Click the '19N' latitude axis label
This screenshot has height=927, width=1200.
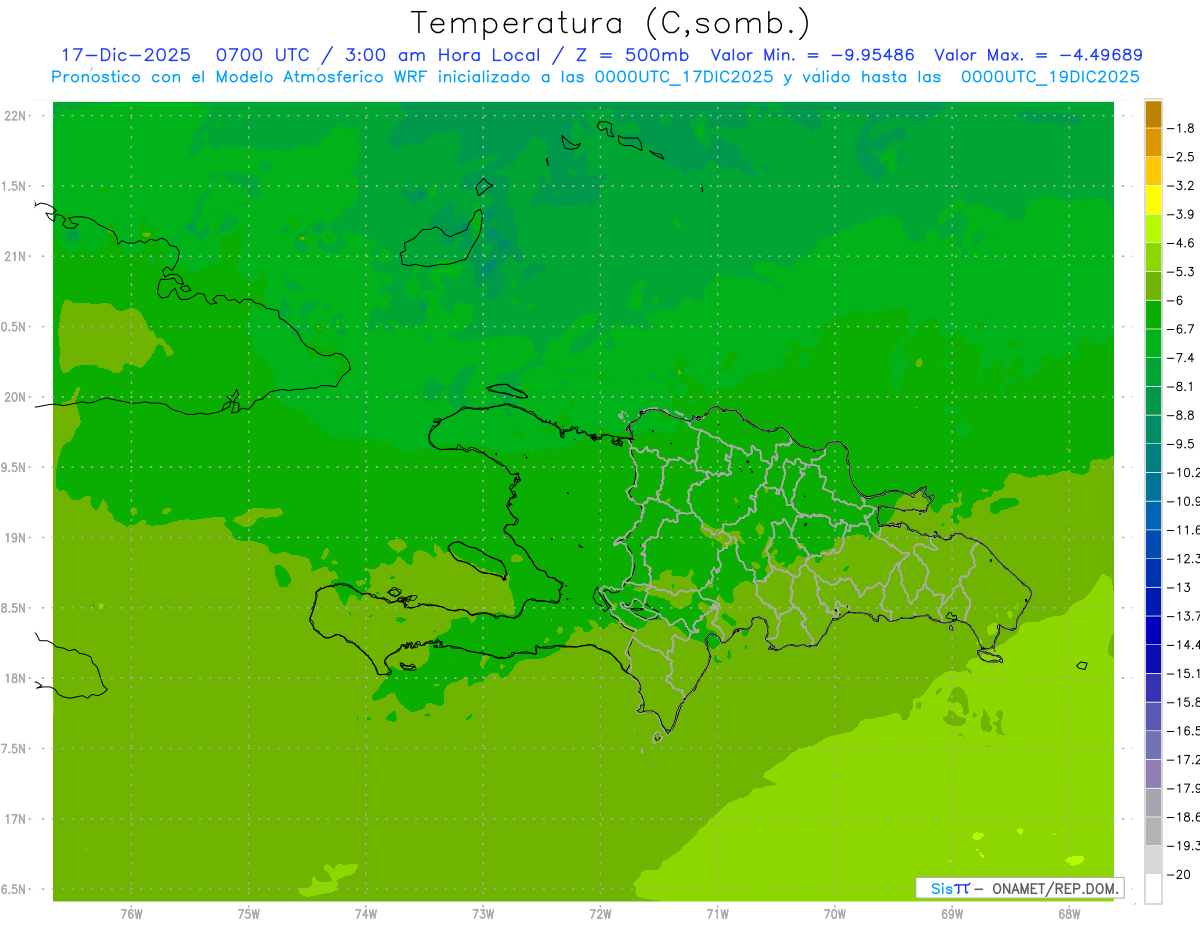(x=15, y=538)
